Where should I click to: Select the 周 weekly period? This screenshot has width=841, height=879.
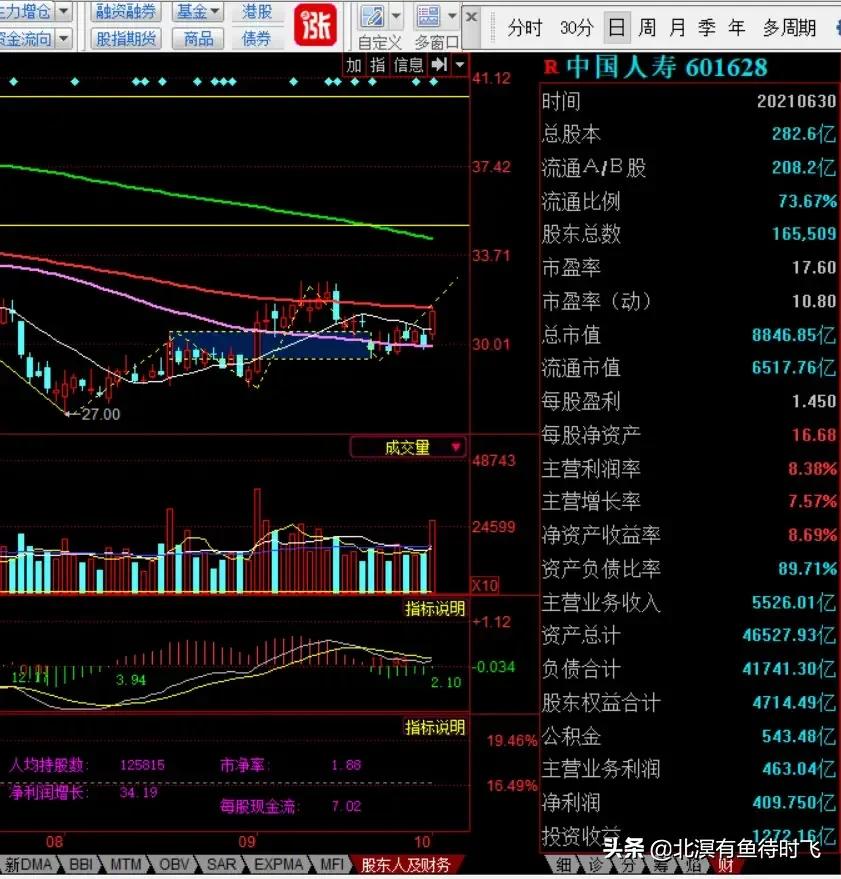click(x=647, y=27)
